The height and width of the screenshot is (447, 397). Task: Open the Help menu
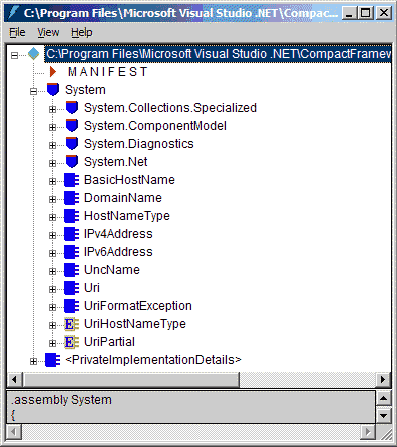coord(82,32)
